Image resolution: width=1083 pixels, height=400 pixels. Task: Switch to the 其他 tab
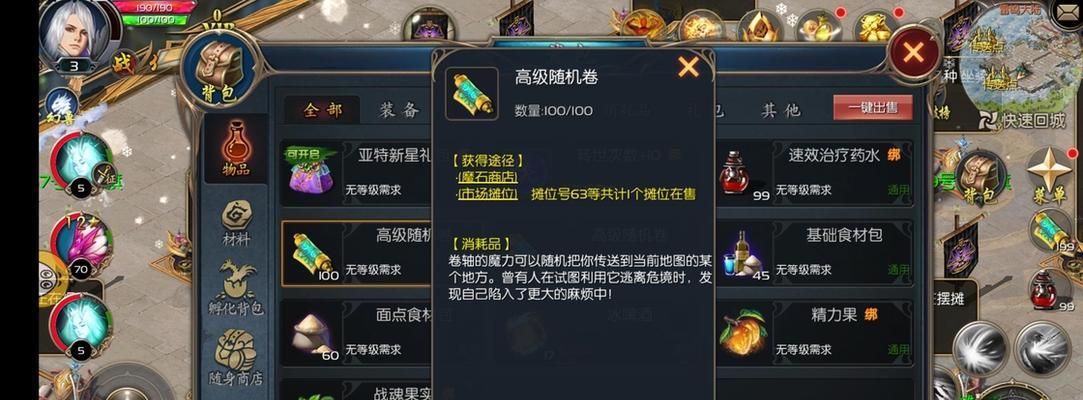(x=781, y=110)
